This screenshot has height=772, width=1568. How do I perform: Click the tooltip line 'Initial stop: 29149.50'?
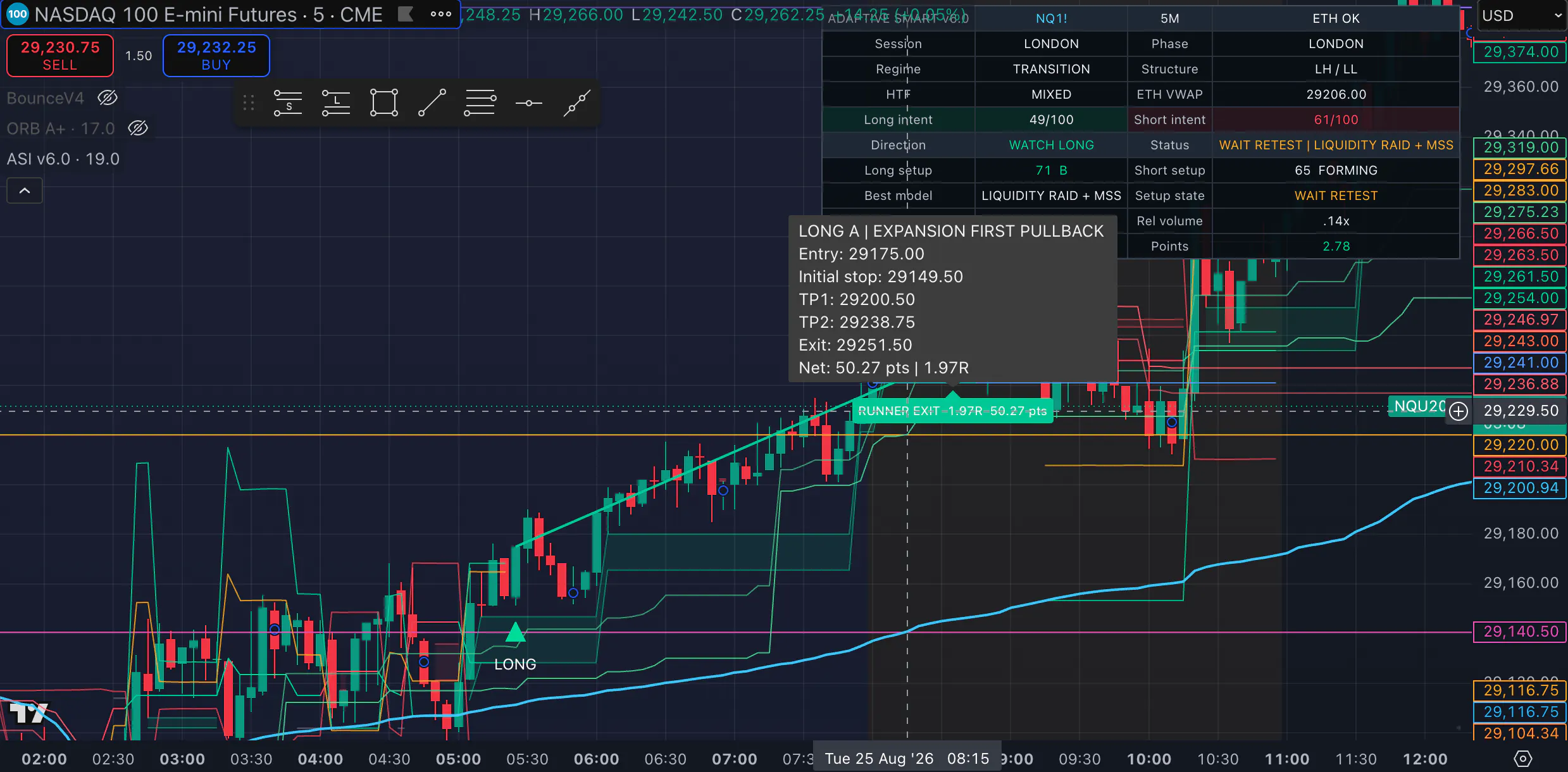881,277
